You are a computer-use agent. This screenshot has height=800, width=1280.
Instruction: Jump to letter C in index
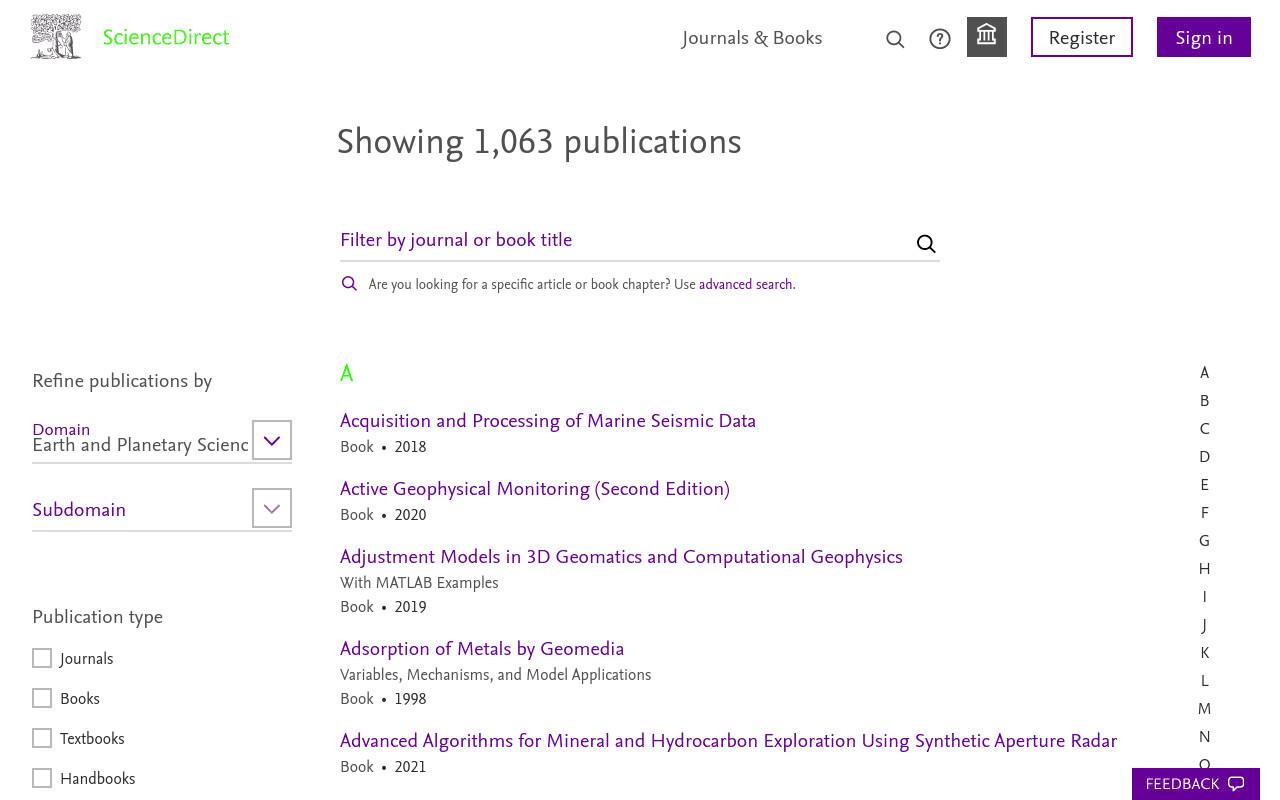coord(1204,429)
